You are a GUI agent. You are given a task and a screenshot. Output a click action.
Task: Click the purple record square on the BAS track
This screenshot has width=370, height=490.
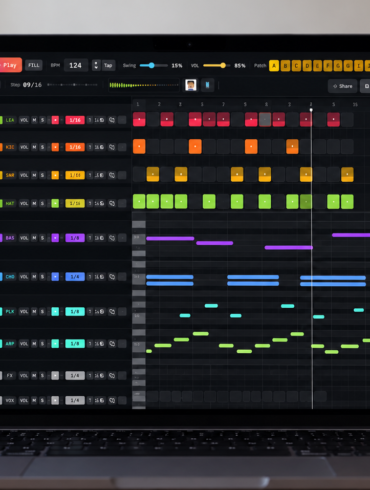click(x=55, y=238)
